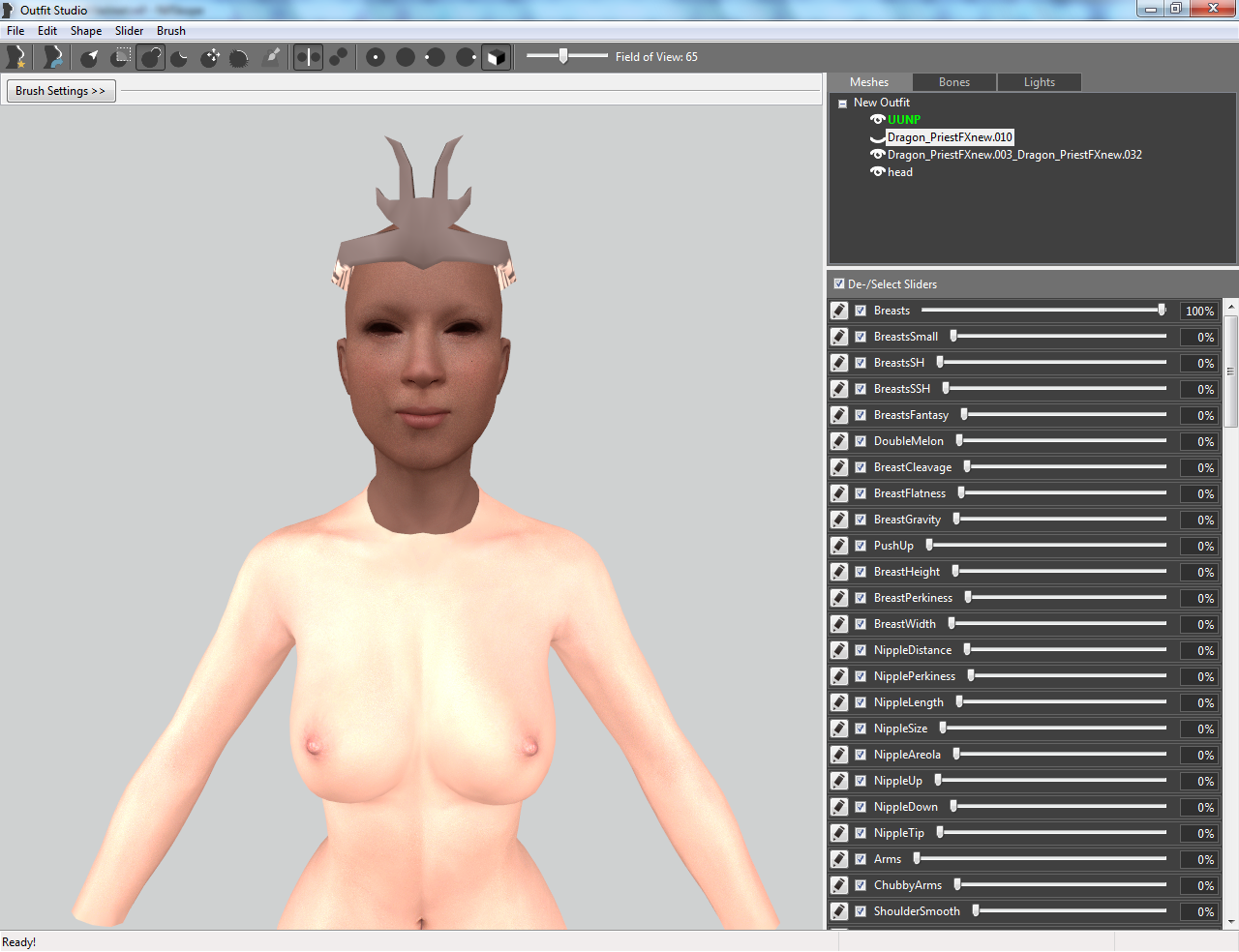This screenshot has height=952, width=1239.
Task: Open the Shape menu
Action: pos(86,31)
